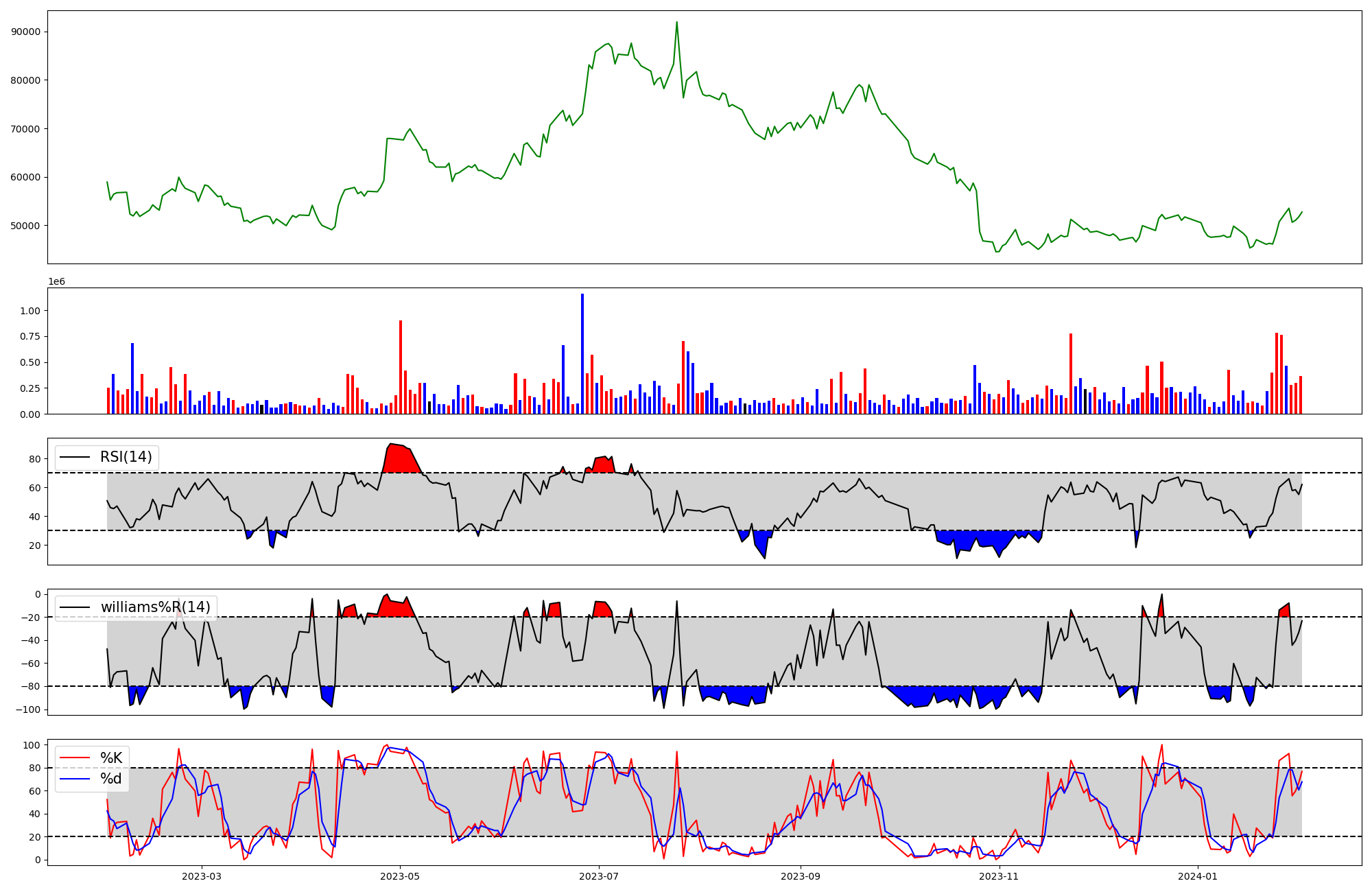
Task: Click the highest peak of the green price line
Action: (x=676, y=22)
